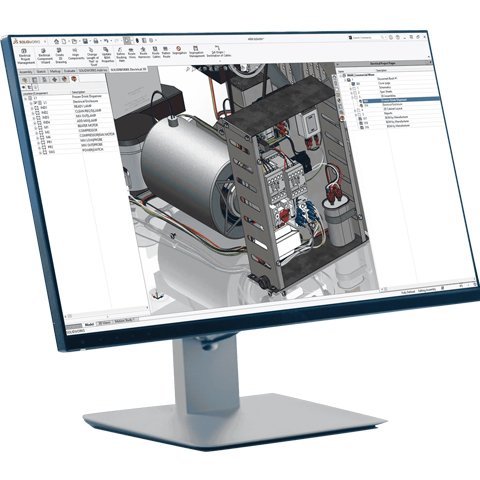Open the ConfigurationManager tab icon
480x480 pixels.
point(45,80)
